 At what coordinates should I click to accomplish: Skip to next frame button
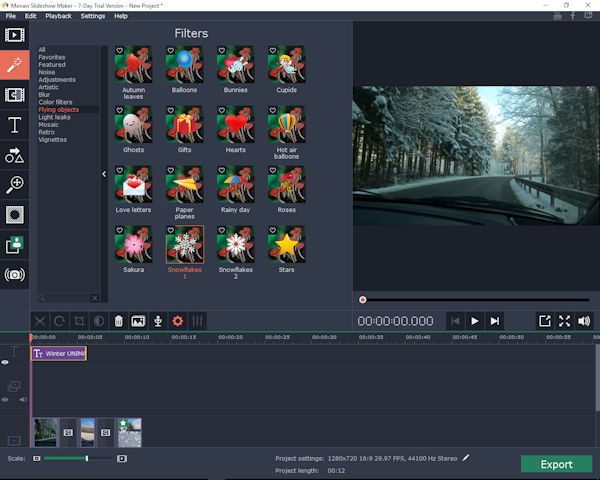coord(494,321)
